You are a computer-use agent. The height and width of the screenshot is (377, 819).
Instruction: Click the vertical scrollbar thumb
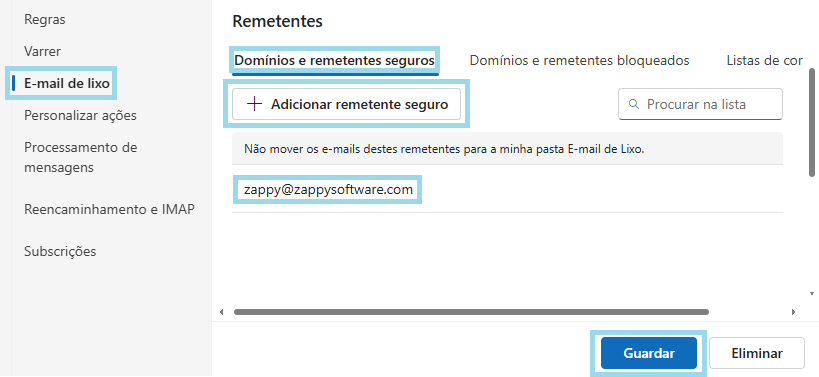(x=812, y=122)
